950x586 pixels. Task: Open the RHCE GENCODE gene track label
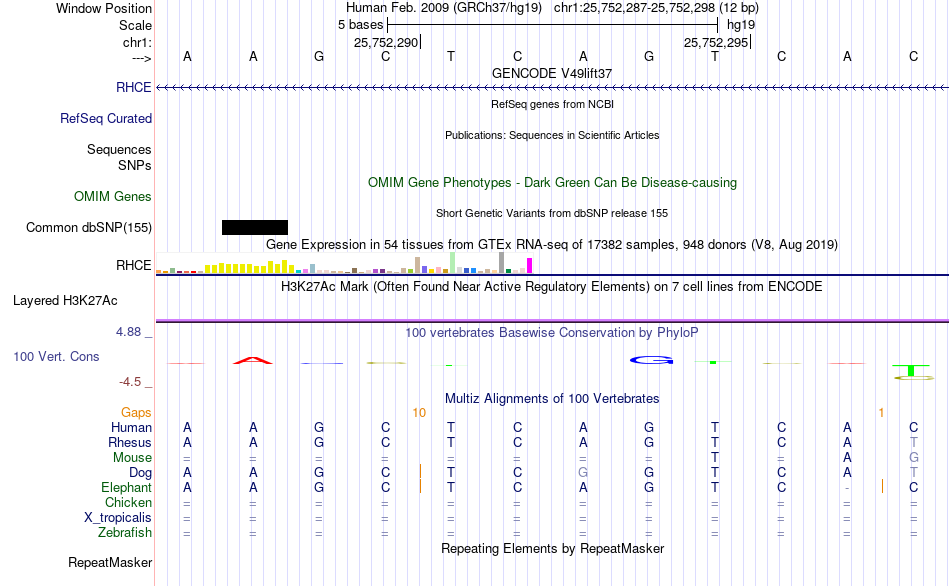coord(133,87)
